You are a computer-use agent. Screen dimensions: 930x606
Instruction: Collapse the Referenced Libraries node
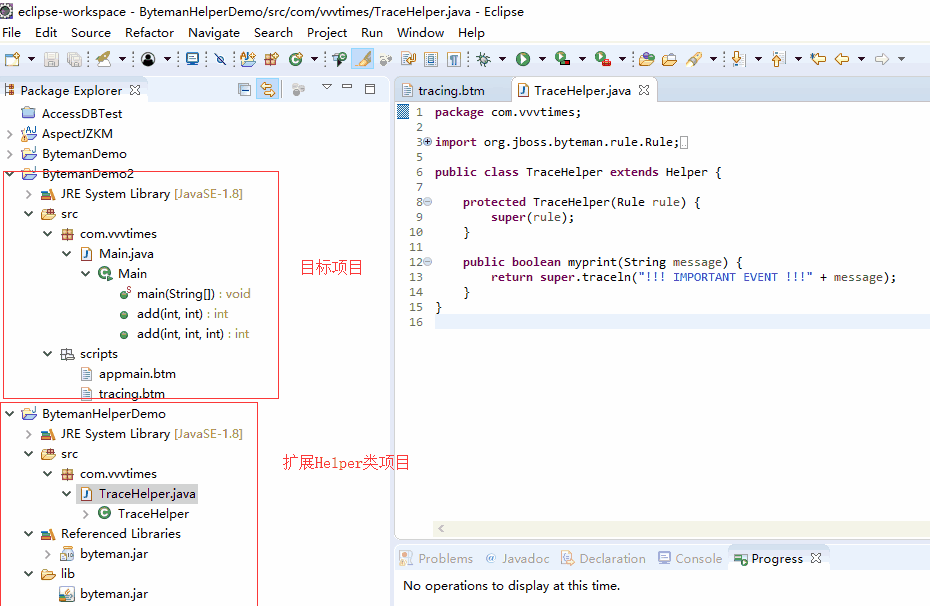pos(28,534)
